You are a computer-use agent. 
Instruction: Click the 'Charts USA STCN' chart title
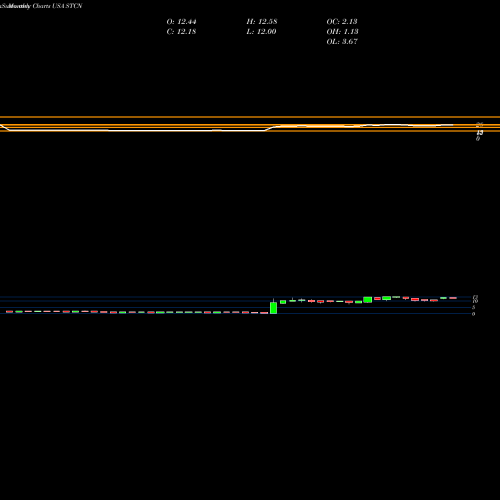click(x=57, y=6)
